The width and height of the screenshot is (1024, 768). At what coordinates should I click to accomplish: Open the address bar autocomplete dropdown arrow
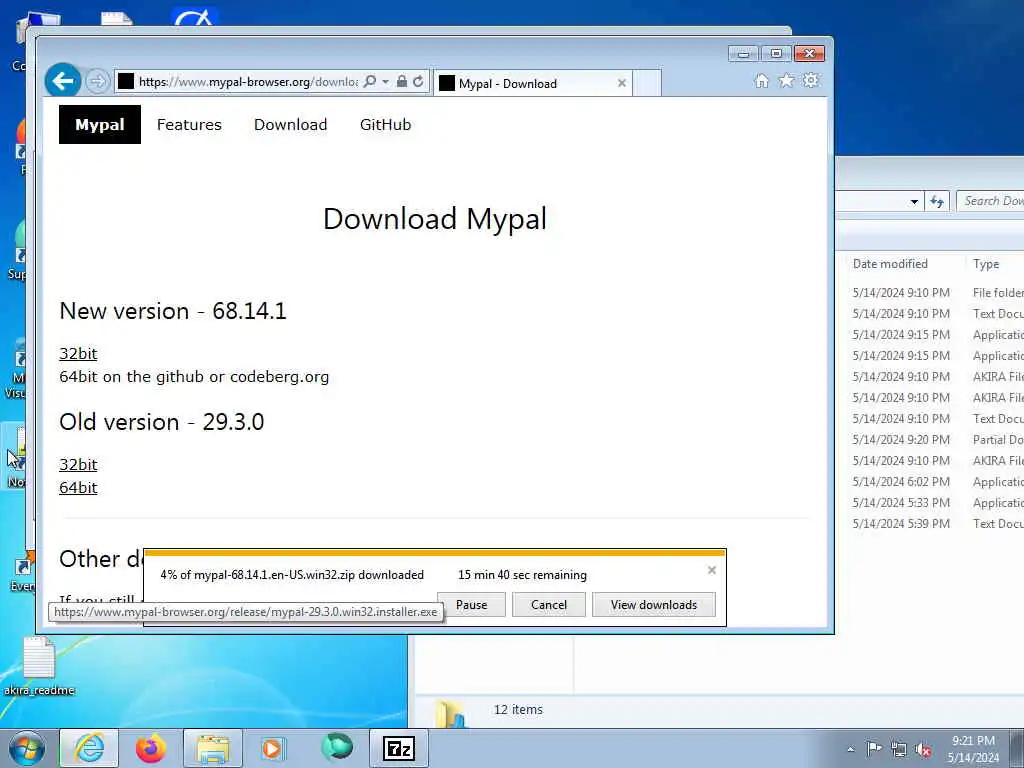coord(385,82)
